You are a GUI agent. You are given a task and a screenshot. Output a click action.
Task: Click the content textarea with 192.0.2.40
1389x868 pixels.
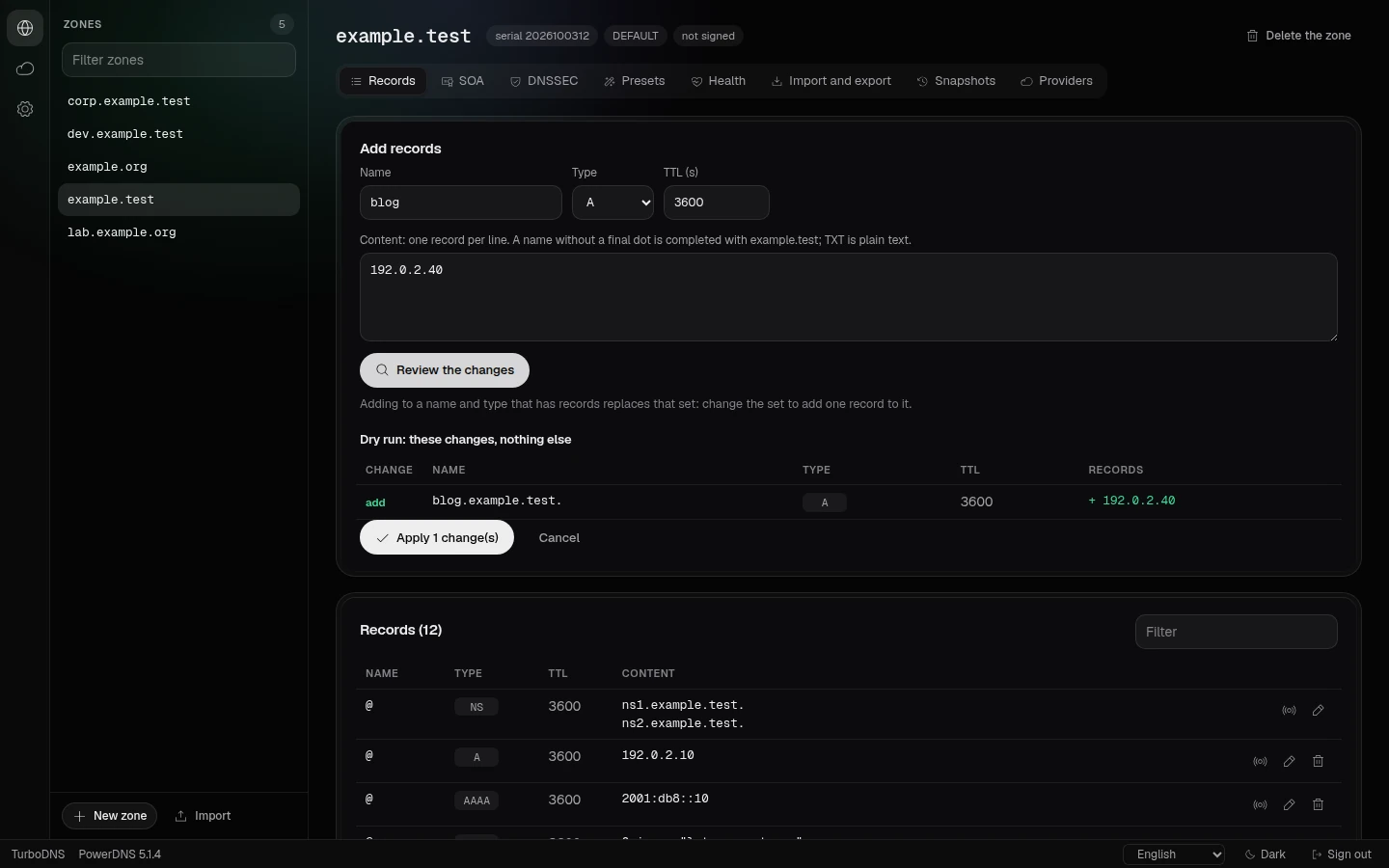pos(849,297)
